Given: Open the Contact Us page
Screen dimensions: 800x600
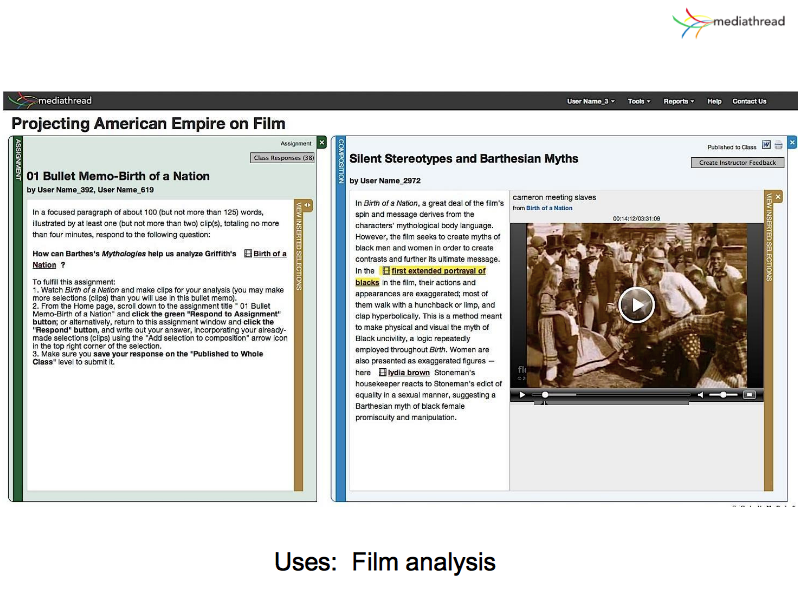Looking at the screenshot, I should (749, 101).
